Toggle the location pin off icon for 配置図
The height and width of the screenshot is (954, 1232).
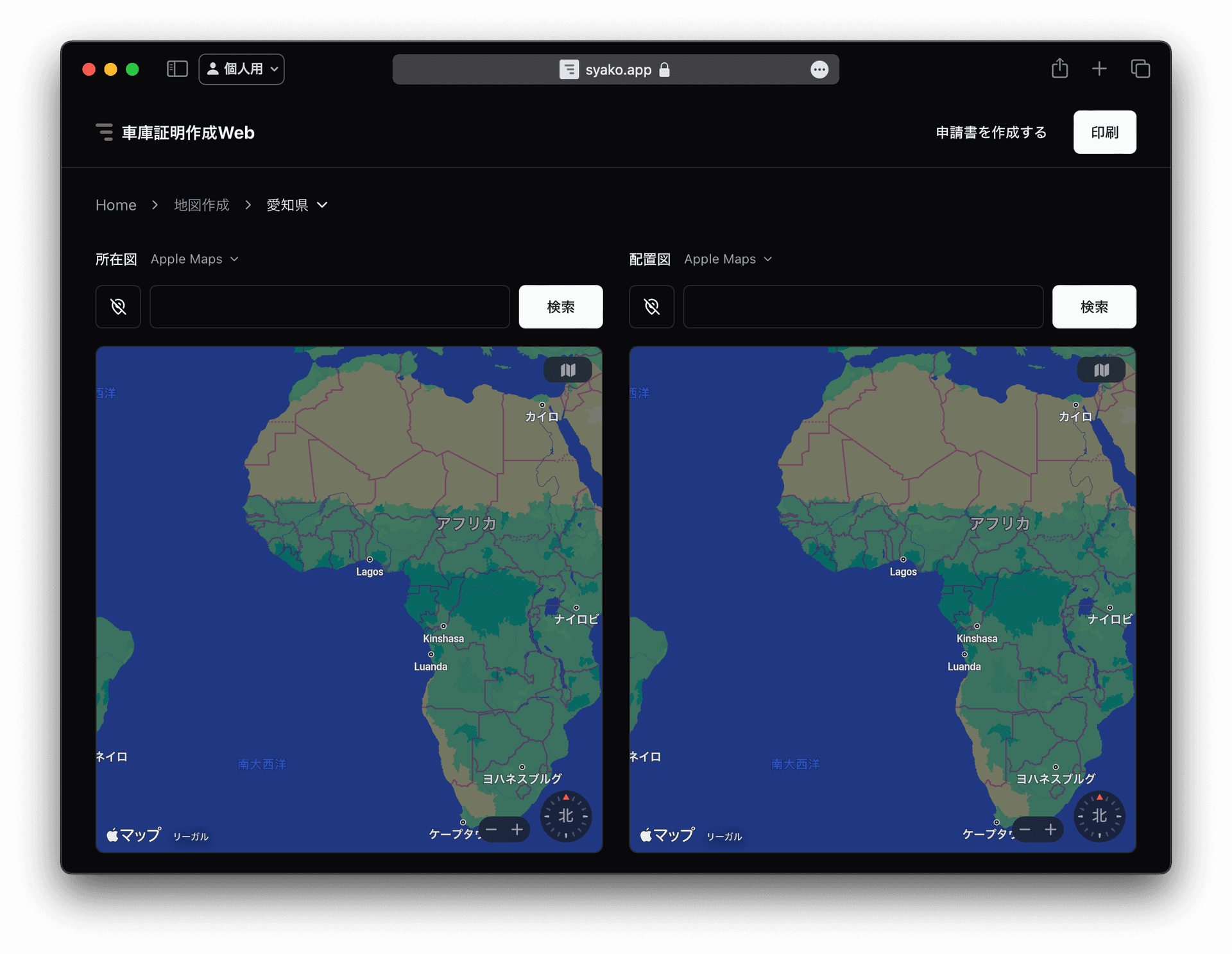(651, 307)
